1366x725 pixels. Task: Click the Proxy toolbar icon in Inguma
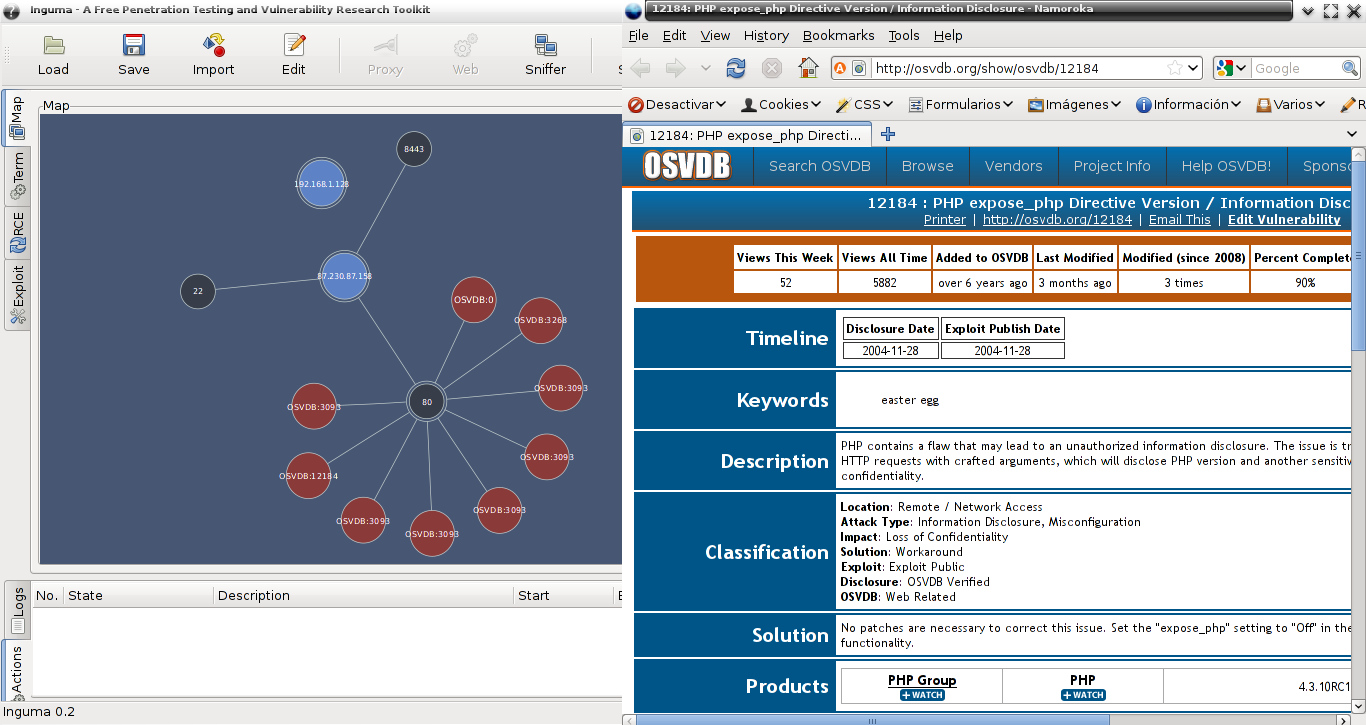click(385, 46)
